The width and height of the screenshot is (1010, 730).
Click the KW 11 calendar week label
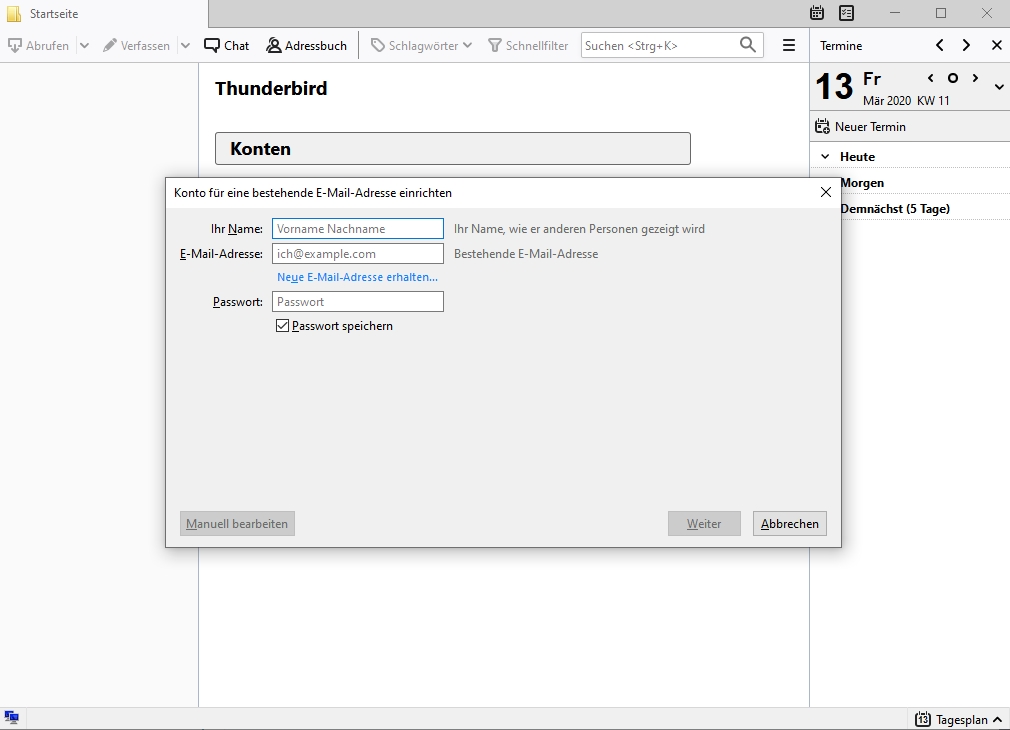point(933,101)
